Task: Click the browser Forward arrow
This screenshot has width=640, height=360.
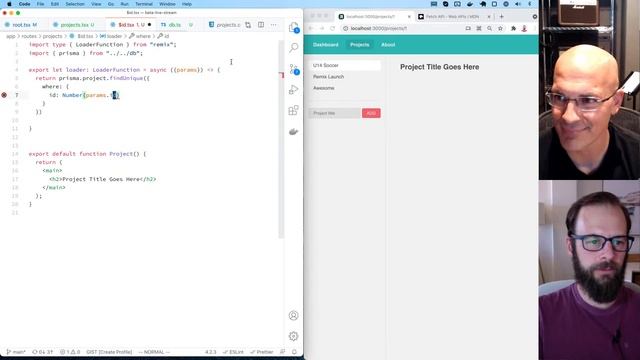Action: point(322,29)
